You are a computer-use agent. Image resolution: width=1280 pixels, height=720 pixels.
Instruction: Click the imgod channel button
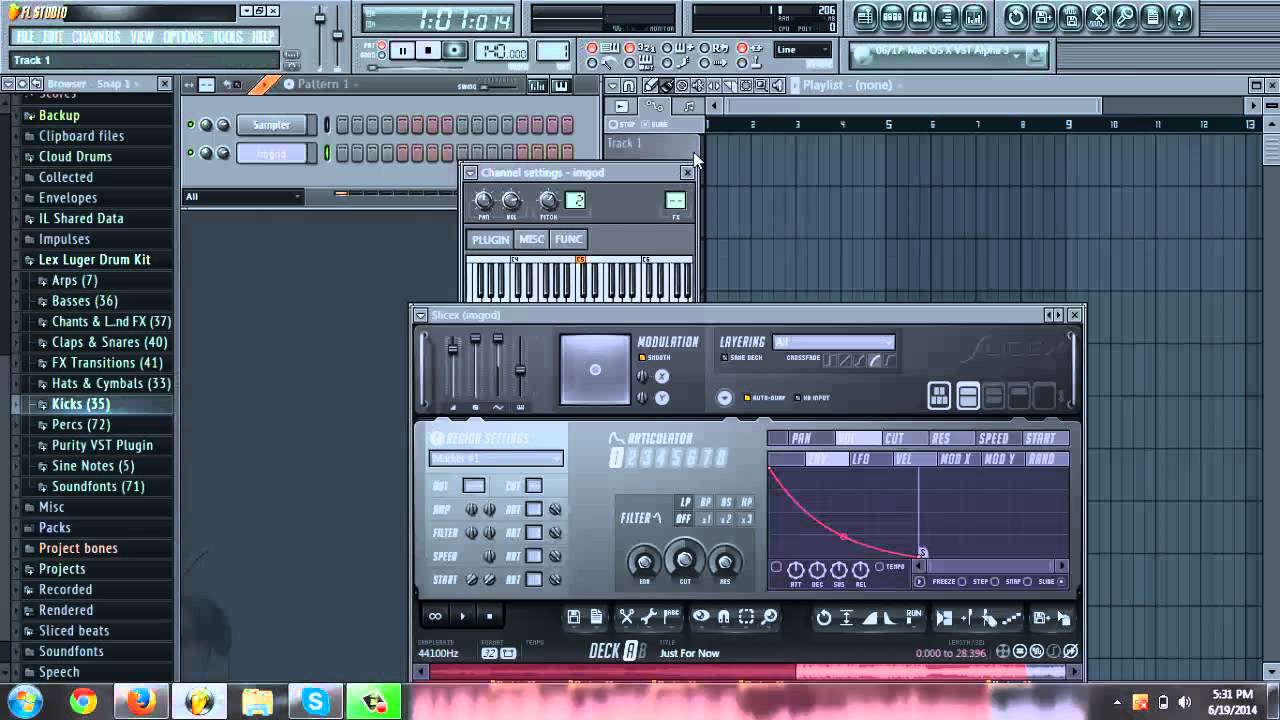(x=271, y=153)
